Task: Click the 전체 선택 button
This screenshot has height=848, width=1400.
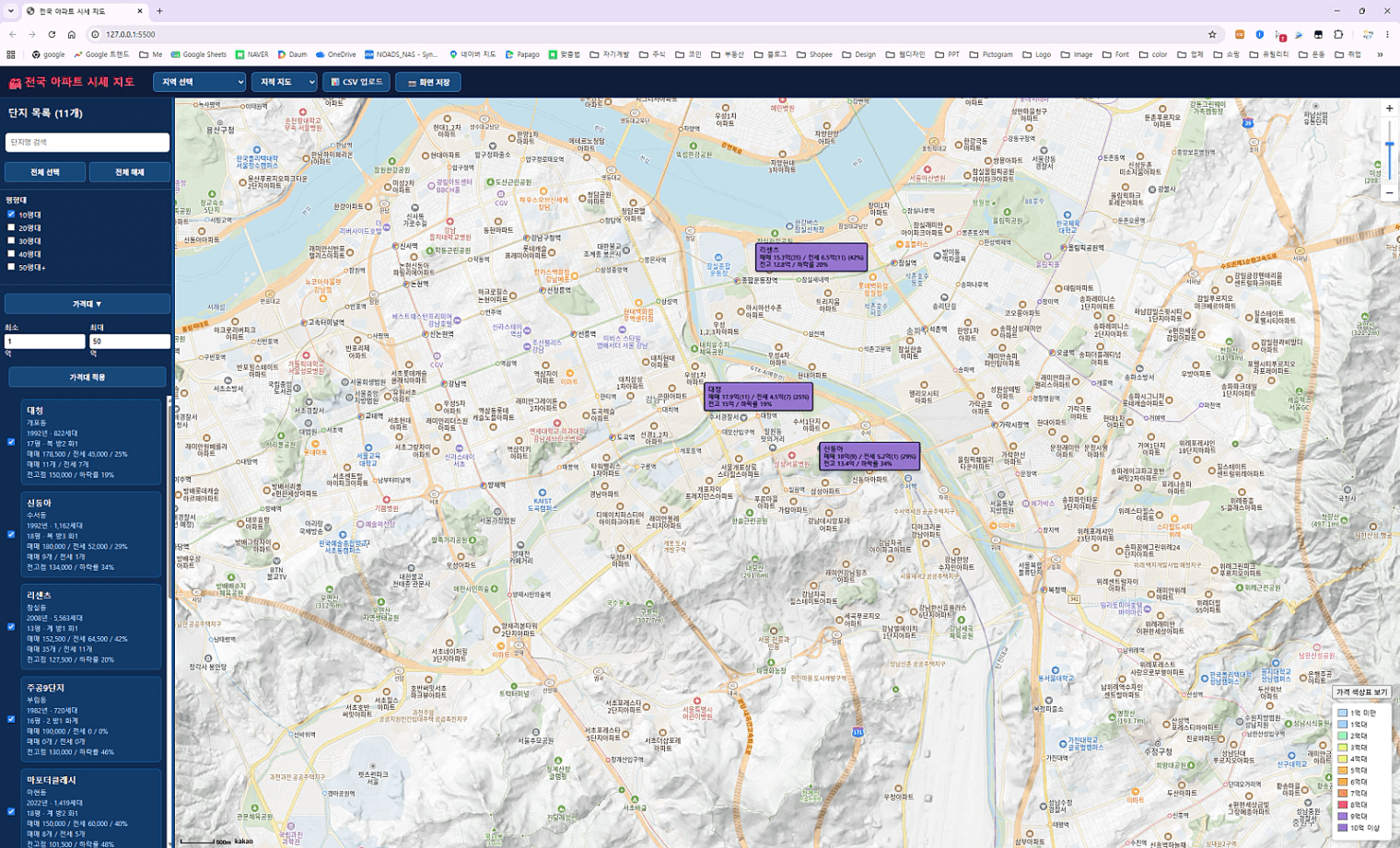Action: [45, 172]
